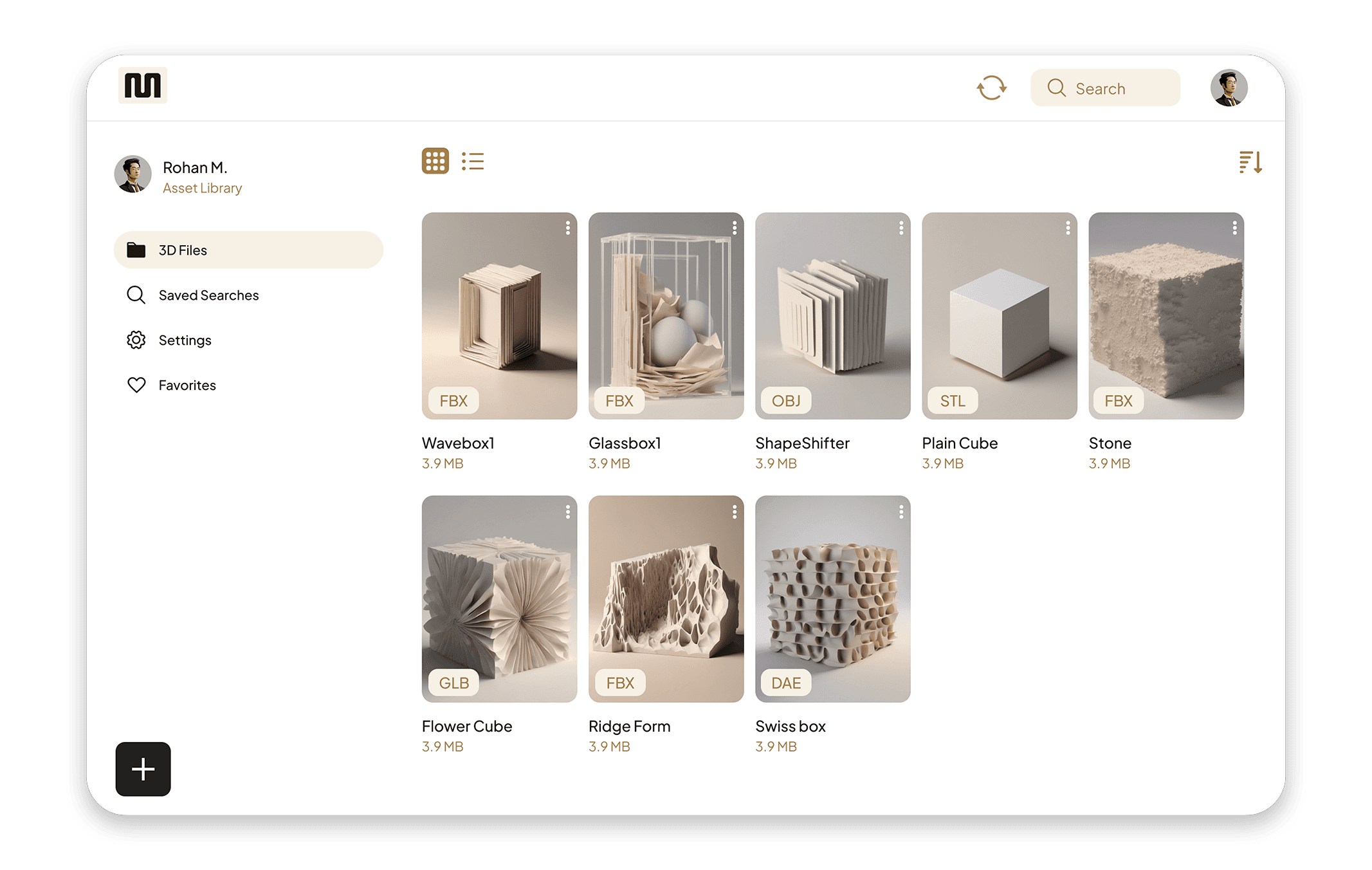Image resolution: width=1372 pixels, height=870 pixels.
Task: Switch to list view layout
Action: 473,161
